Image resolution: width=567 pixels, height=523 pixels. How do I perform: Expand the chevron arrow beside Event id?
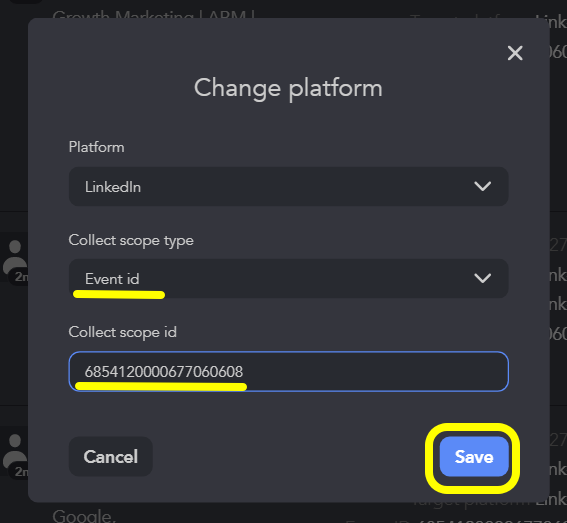pos(482,278)
